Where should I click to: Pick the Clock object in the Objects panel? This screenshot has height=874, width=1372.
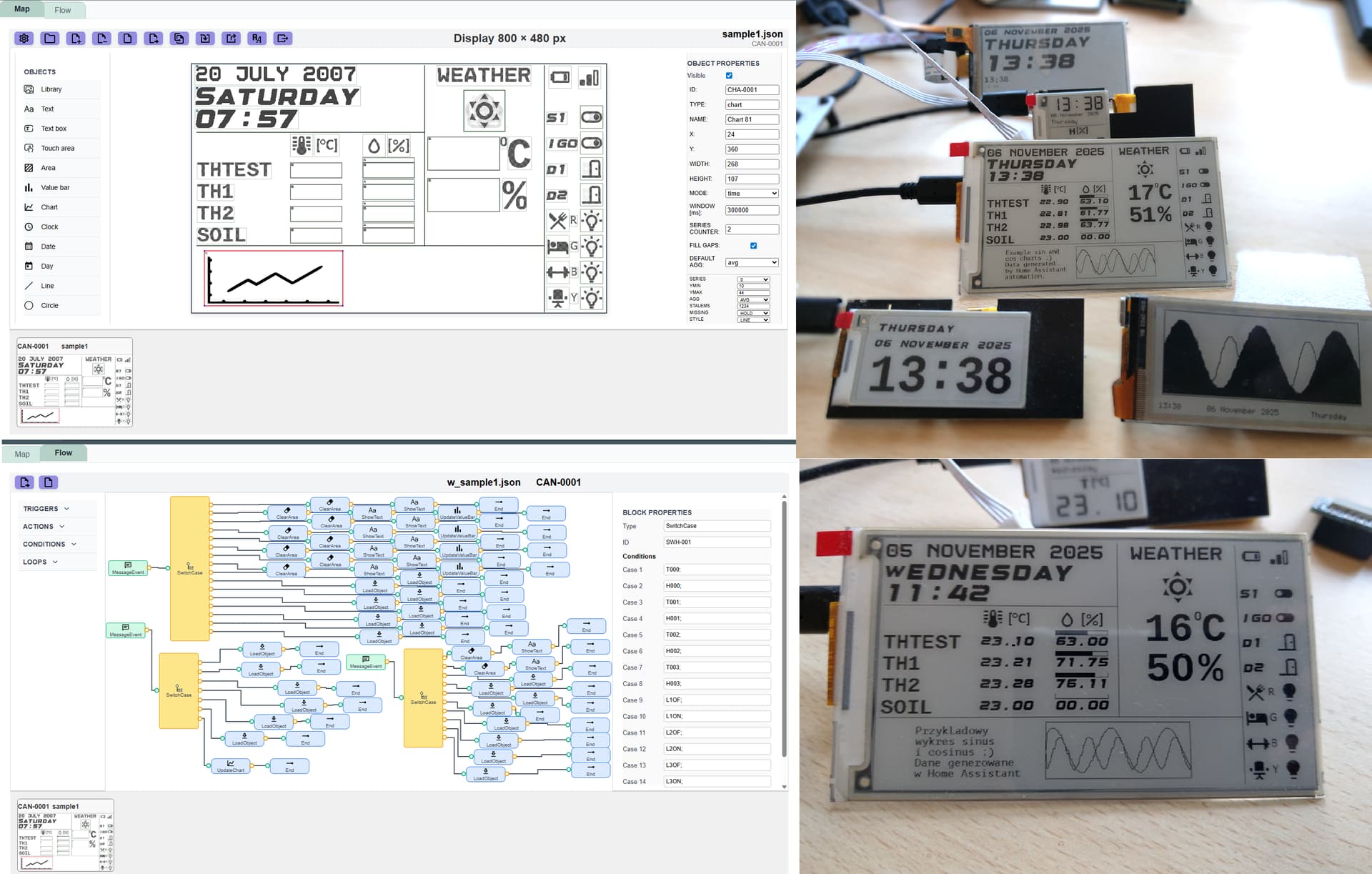point(49,227)
